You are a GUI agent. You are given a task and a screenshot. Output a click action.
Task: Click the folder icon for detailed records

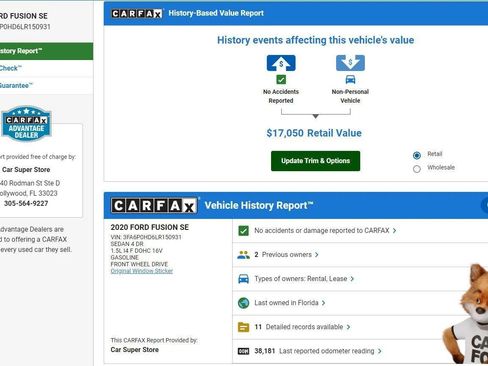[244, 327]
